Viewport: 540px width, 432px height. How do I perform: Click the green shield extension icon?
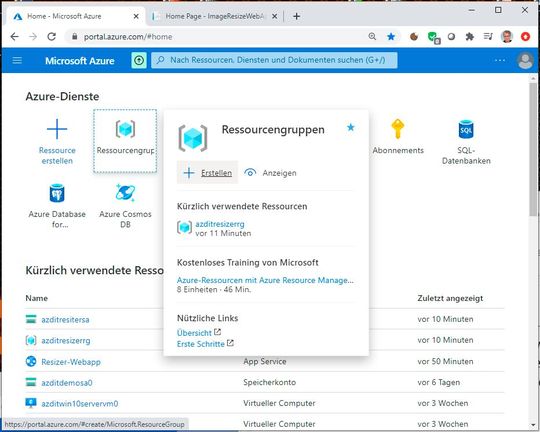(x=433, y=37)
